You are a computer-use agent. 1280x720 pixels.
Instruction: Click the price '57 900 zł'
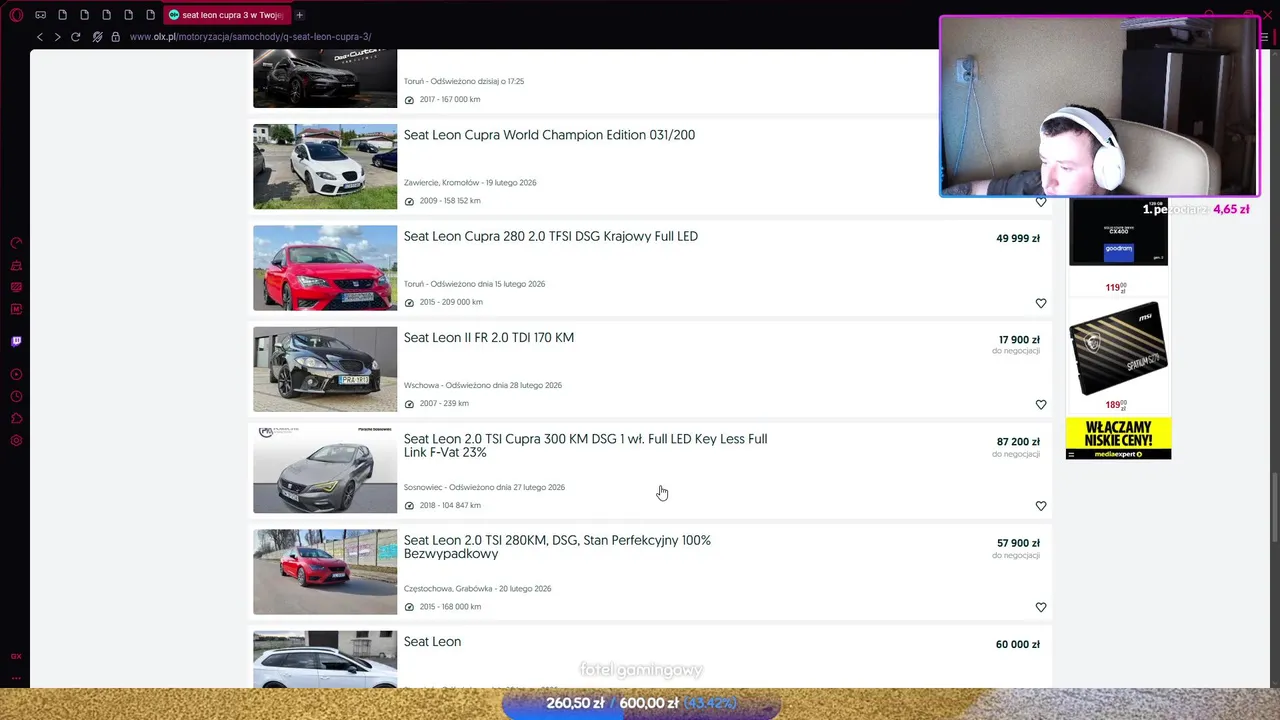pos(1018,543)
